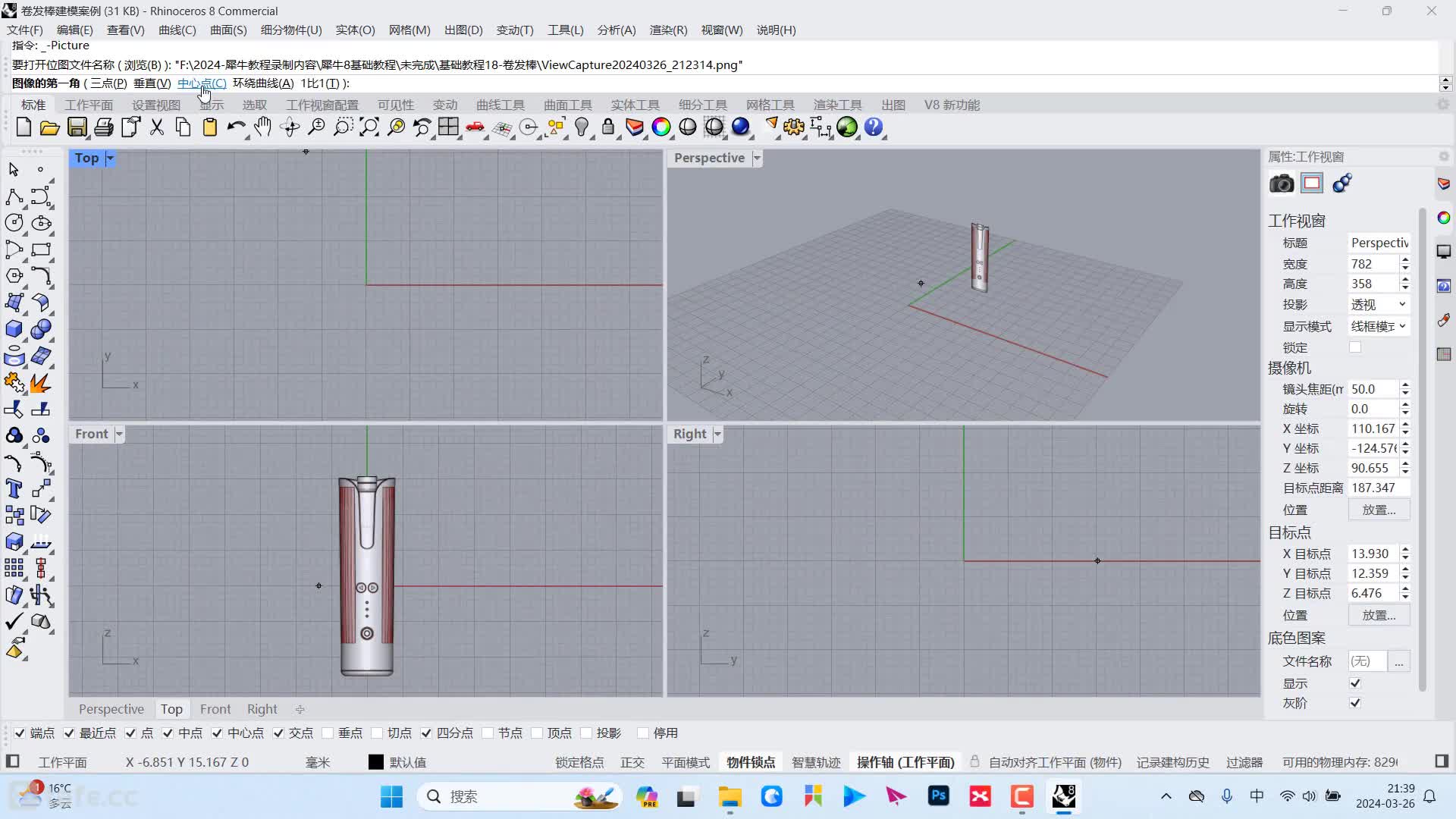
Task: Toggle 物件锁点 in the status bar
Action: point(751,762)
